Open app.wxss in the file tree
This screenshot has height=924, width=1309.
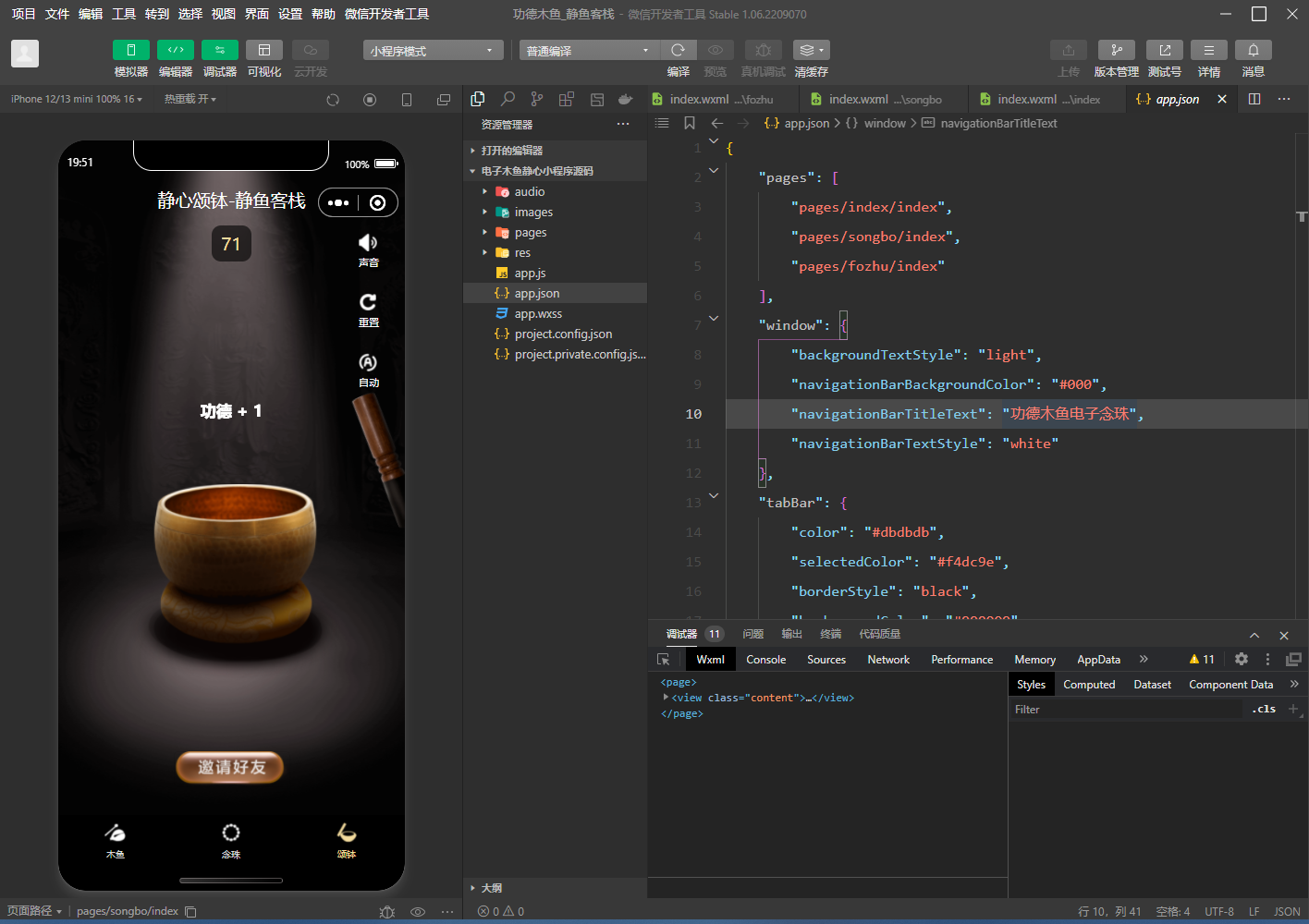(538, 314)
